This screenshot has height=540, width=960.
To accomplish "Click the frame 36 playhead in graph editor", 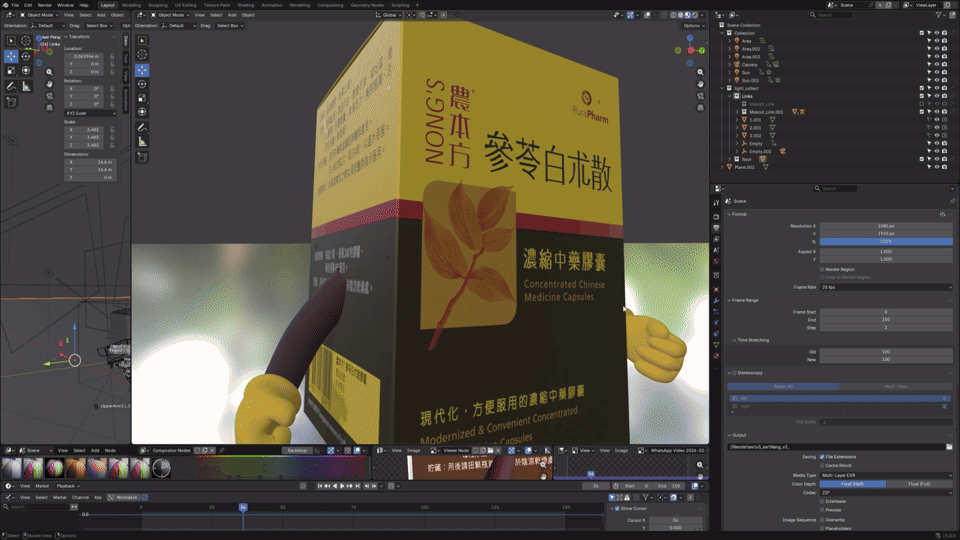I will tap(243, 507).
